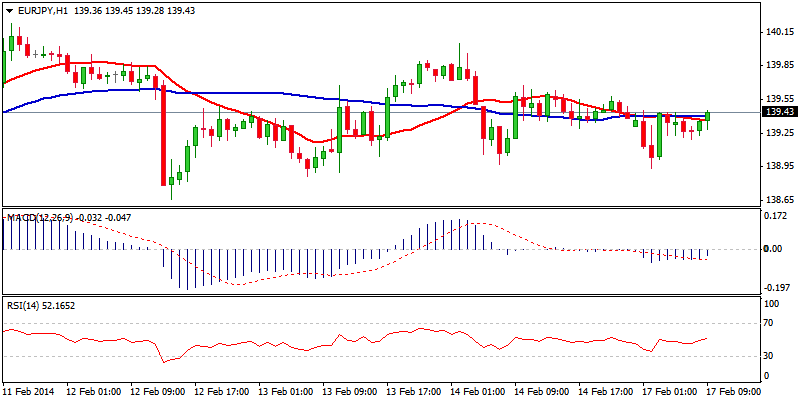Click the 139.85 price axis label
The width and height of the screenshot is (800, 400).
point(782,65)
